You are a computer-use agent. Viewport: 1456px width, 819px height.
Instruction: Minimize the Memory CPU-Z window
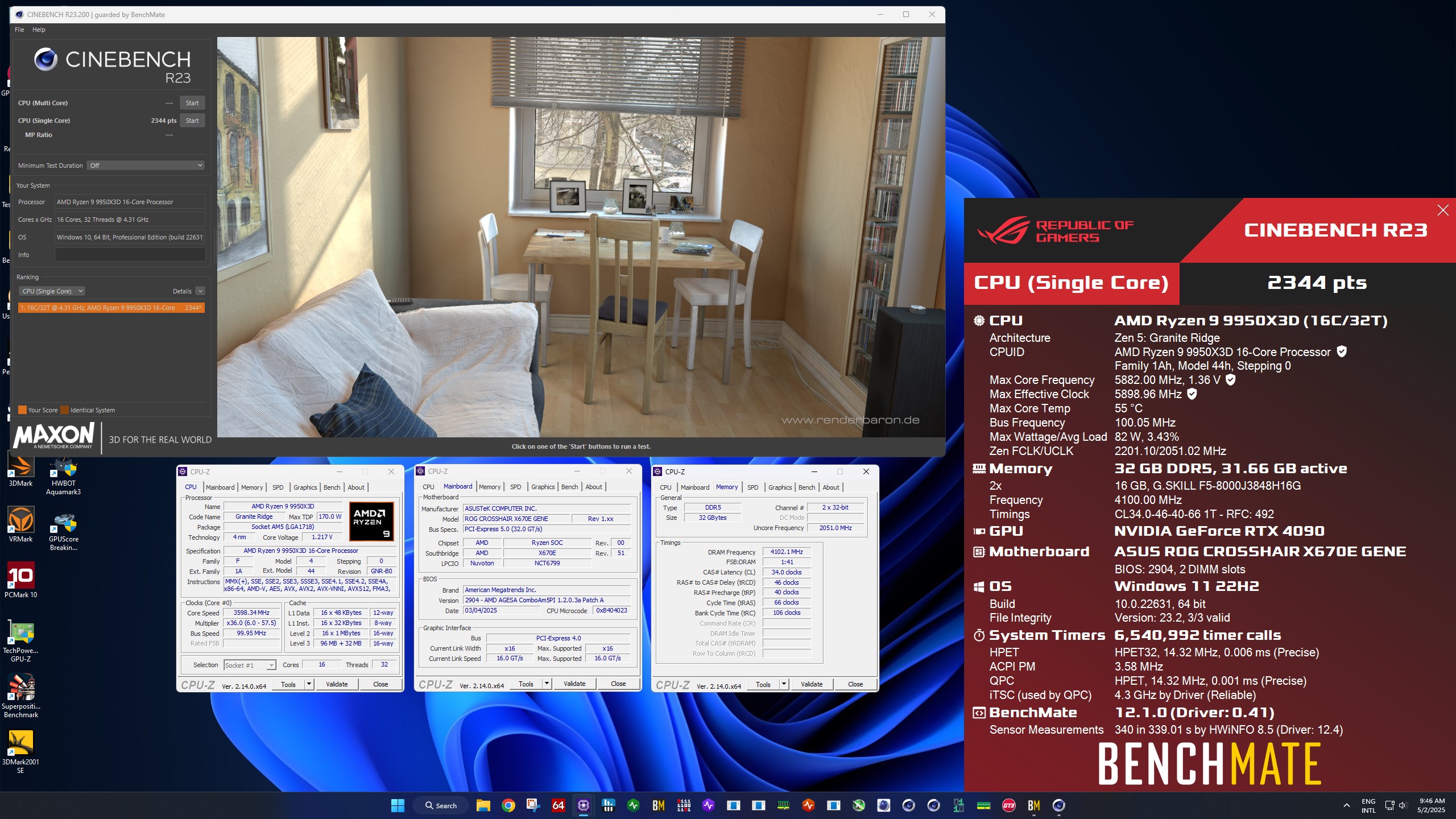point(814,471)
